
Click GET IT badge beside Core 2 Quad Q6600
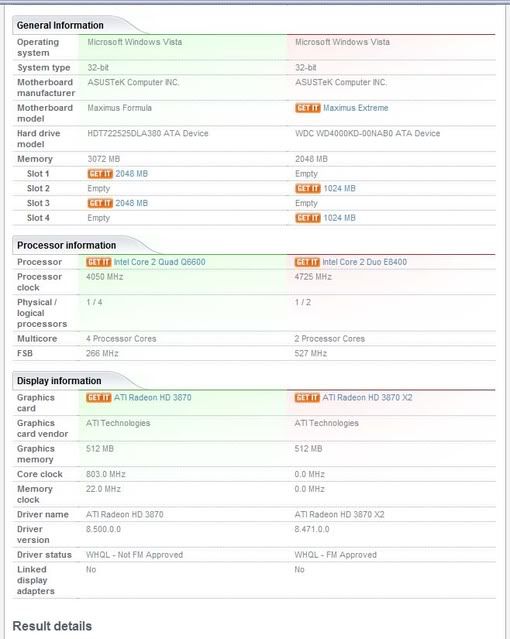pyautogui.click(x=99, y=262)
